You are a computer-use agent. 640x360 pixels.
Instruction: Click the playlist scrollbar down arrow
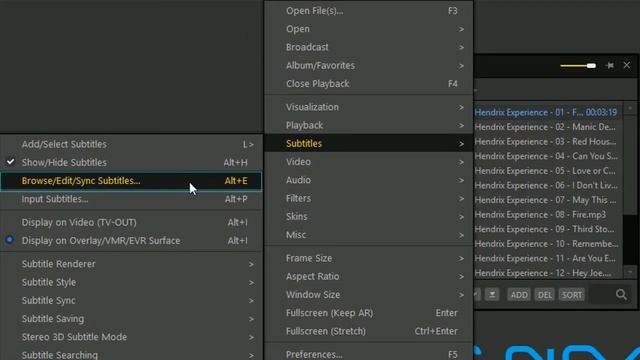tap(630, 272)
